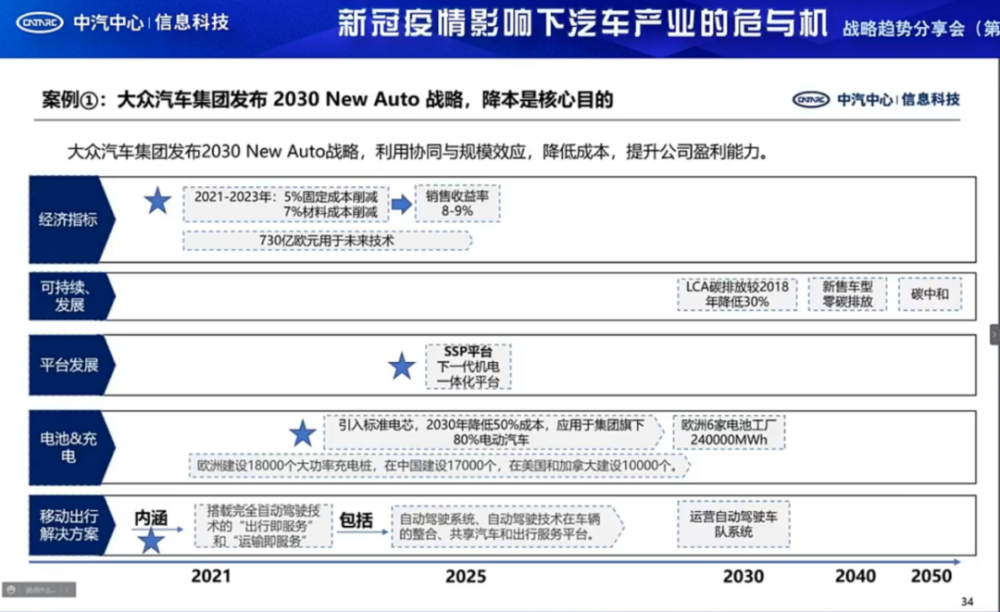
Task: Collapse the comment bar with its left arrow
Action: (68, 590)
